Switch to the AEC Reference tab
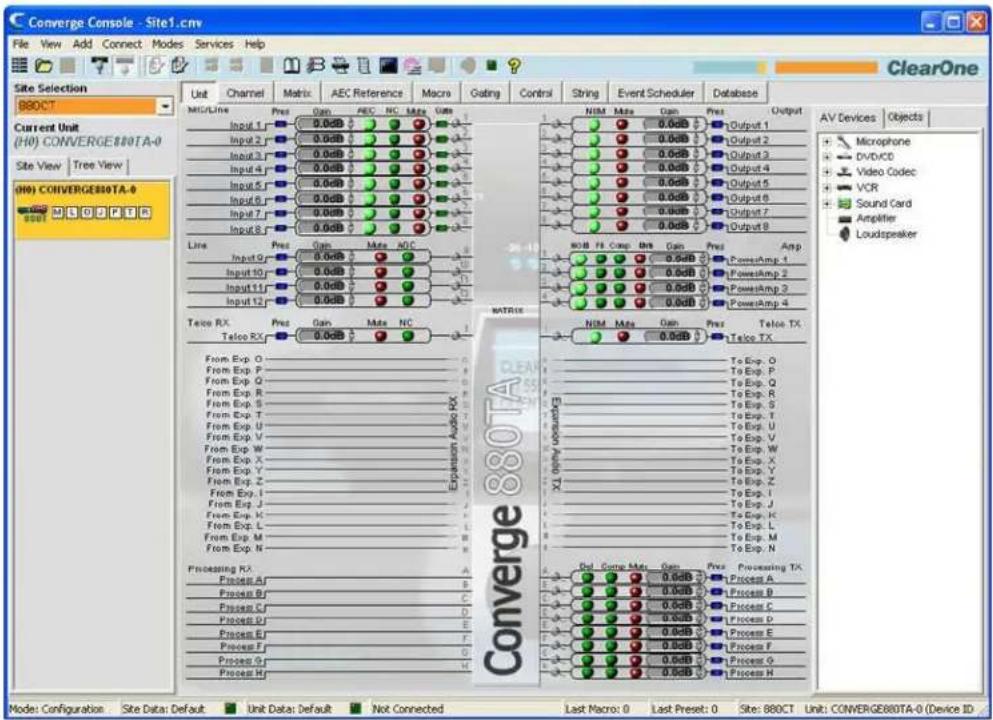 (x=367, y=93)
